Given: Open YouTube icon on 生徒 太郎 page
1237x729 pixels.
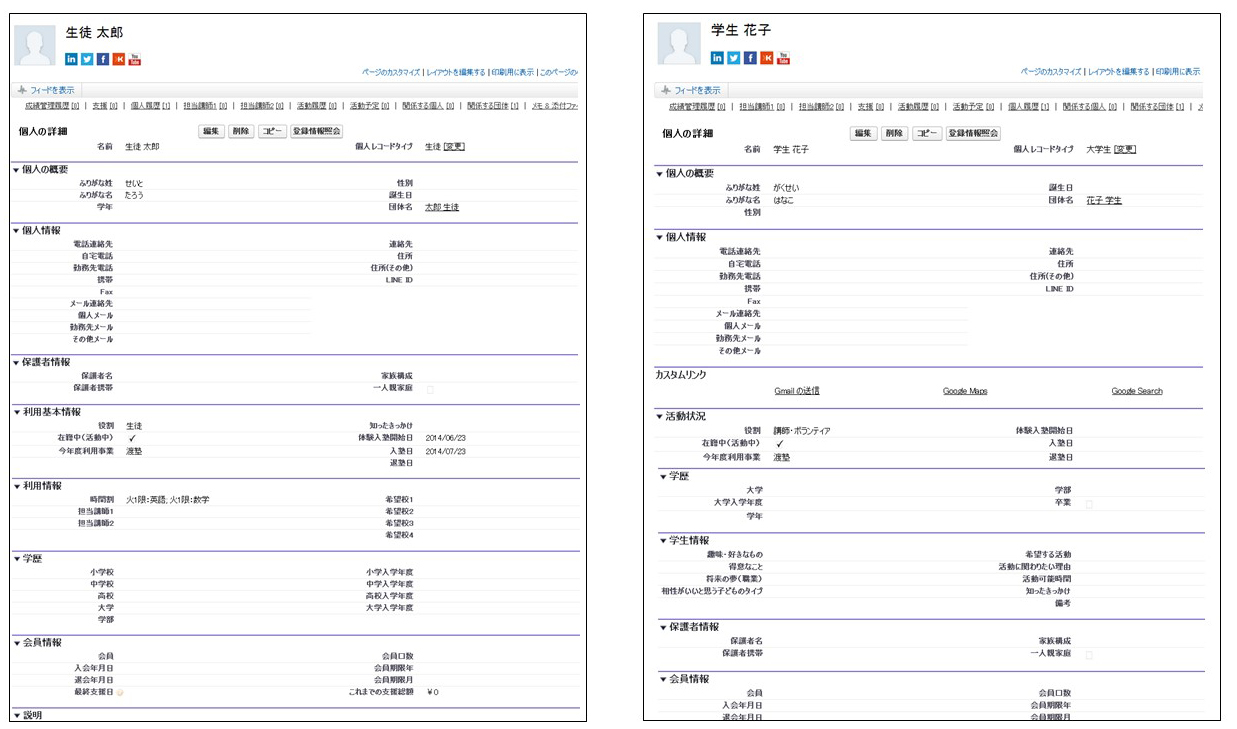Looking at the screenshot, I should [134, 58].
